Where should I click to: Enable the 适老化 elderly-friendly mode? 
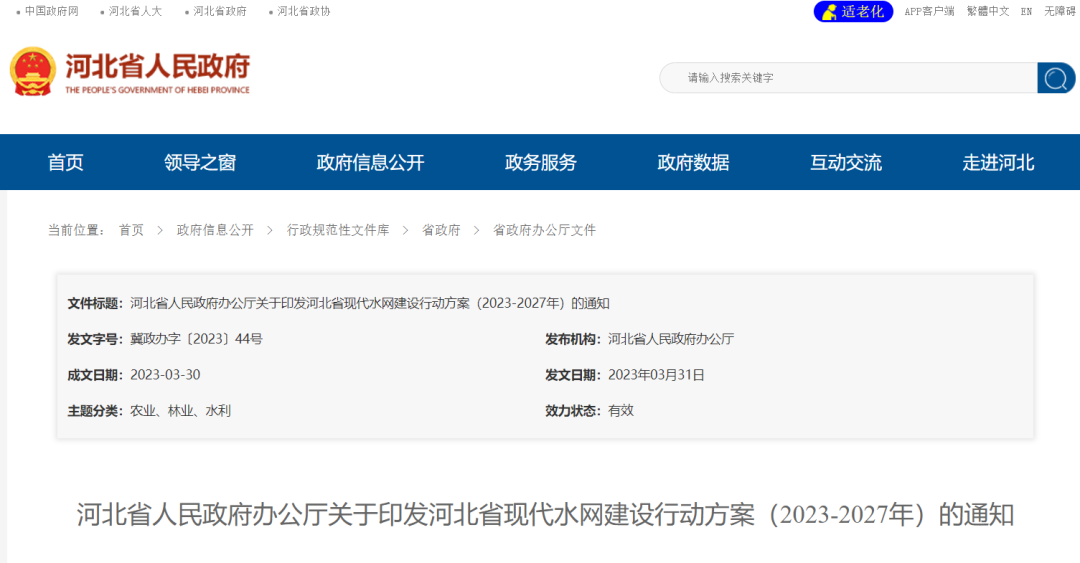pos(853,11)
